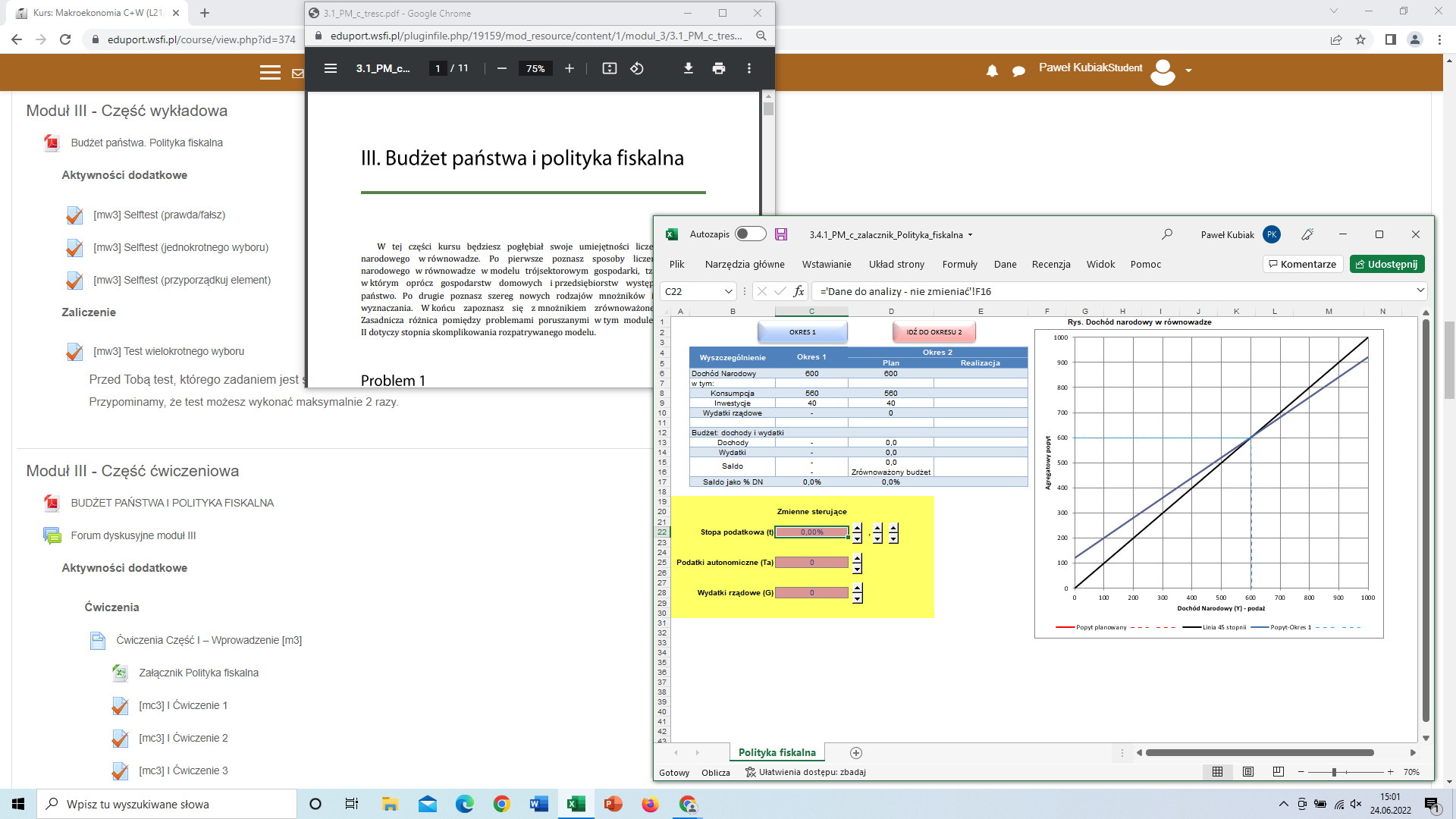Open the Wstawianie ribbon tab
This screenshot has width=1456, height=819.
827,264
